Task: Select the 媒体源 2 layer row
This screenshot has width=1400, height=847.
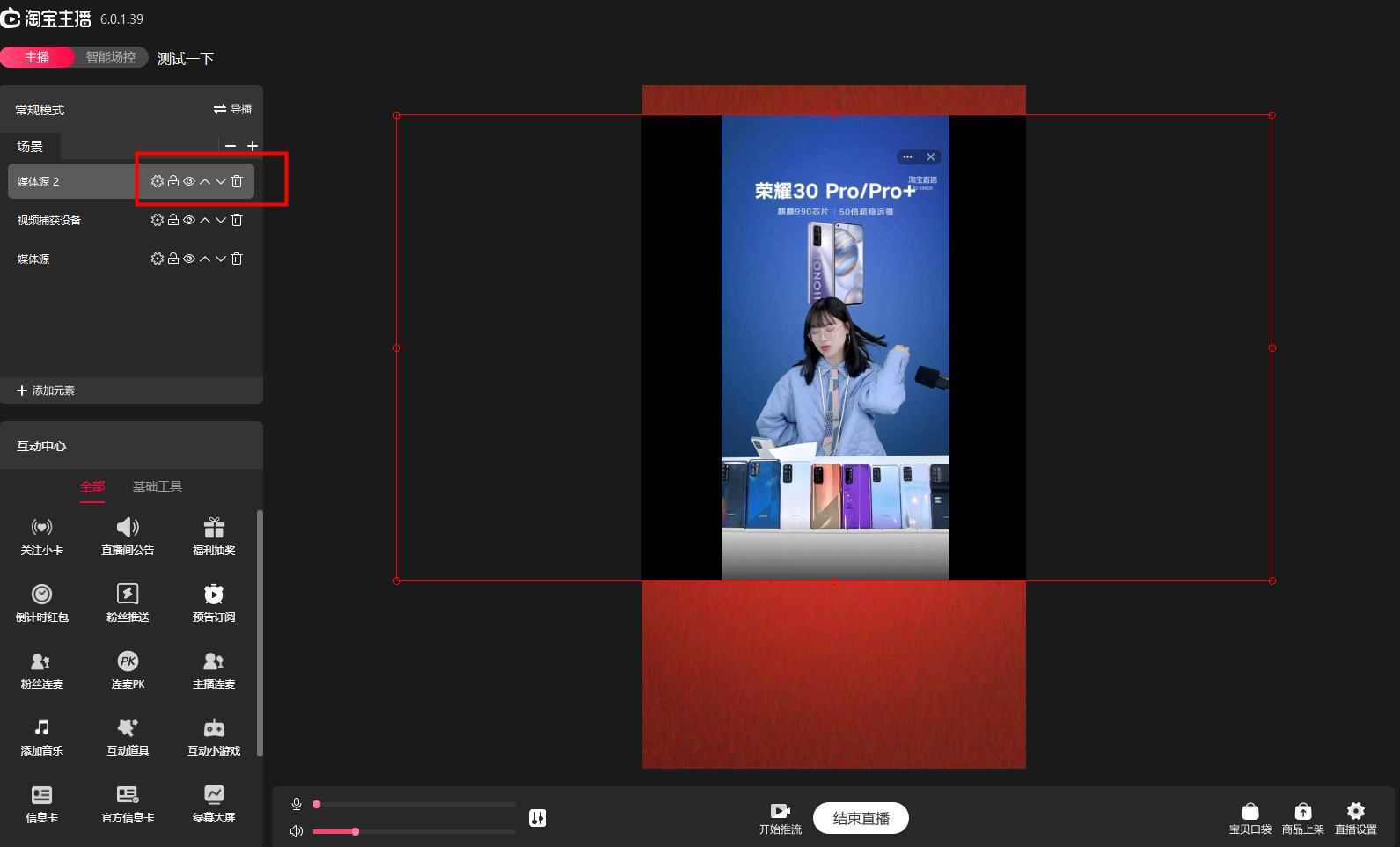Action: [x=131, y=181]
